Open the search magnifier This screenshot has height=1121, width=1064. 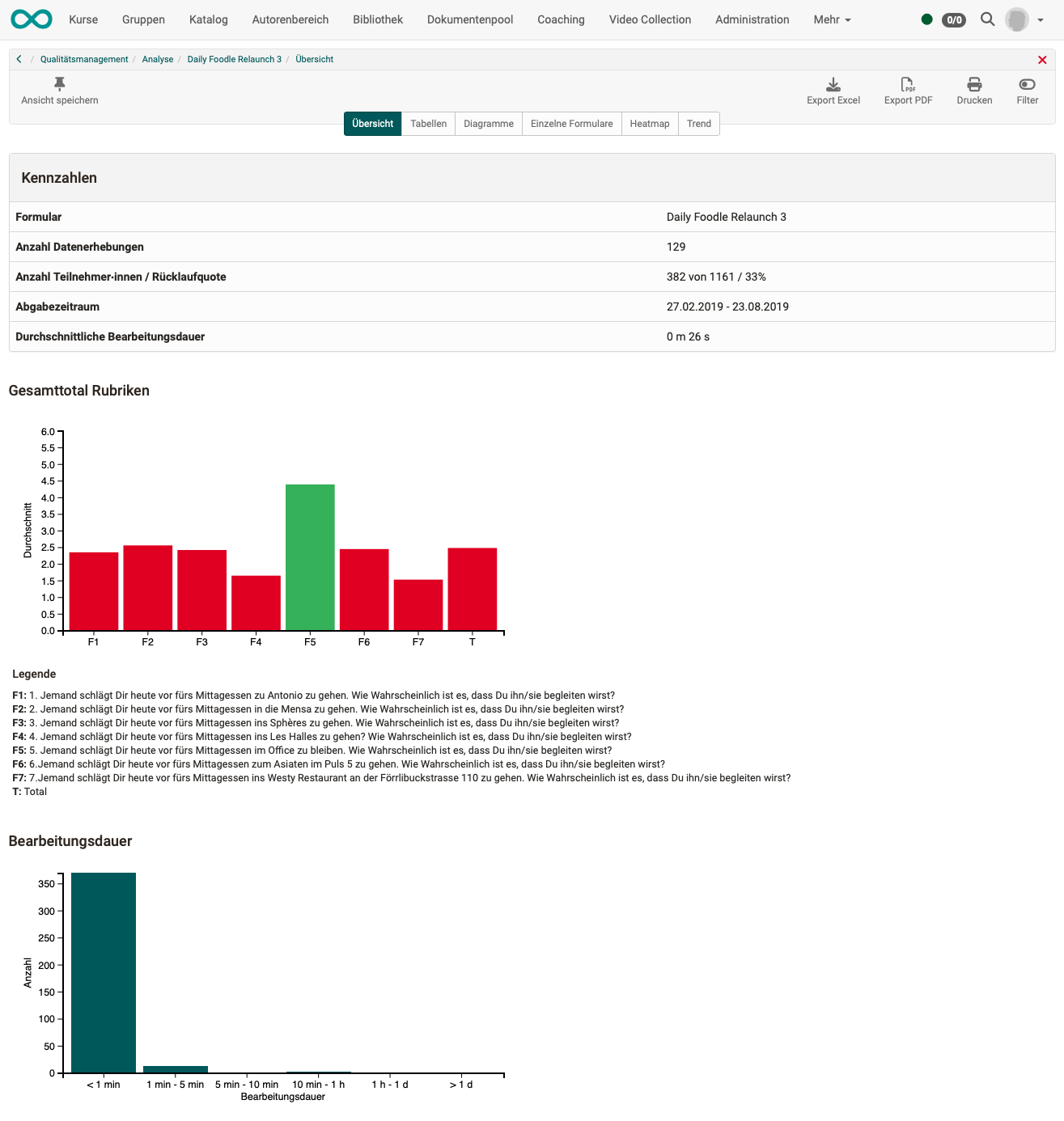coord(986,19)
